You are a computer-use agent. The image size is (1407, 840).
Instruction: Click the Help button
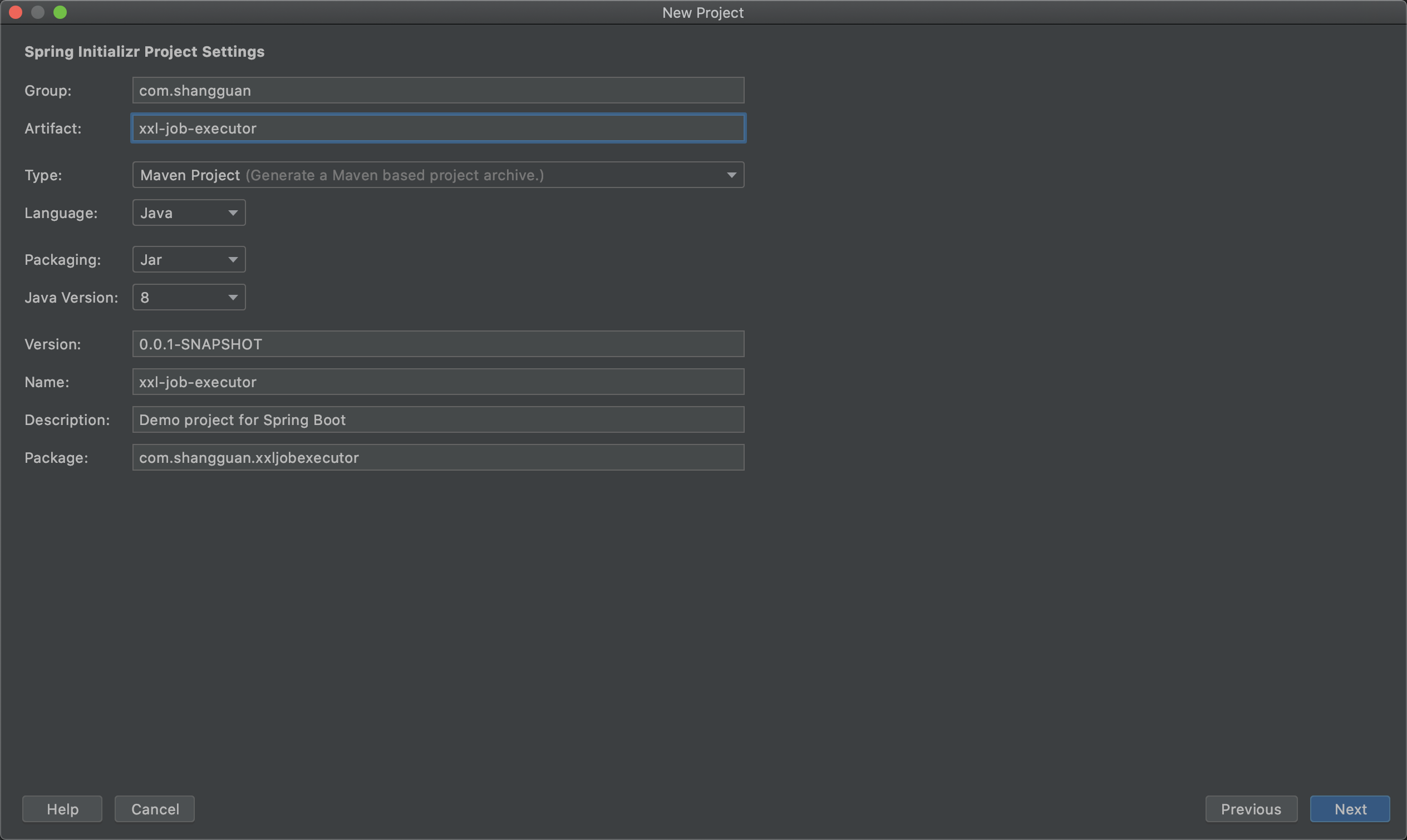(62, 809)
